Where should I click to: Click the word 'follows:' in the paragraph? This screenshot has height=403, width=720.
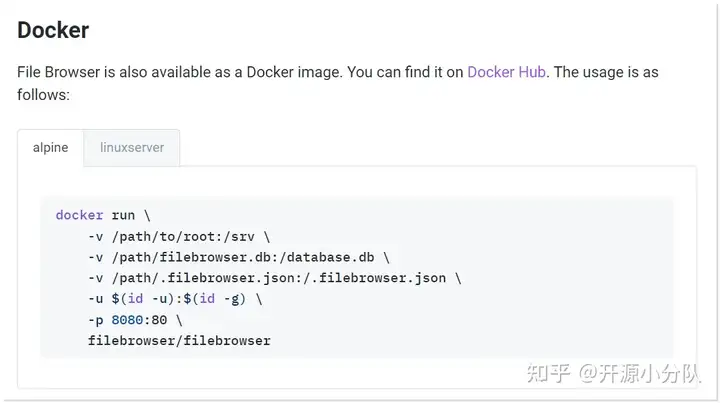pyautogui.click(x=44, y=95)
